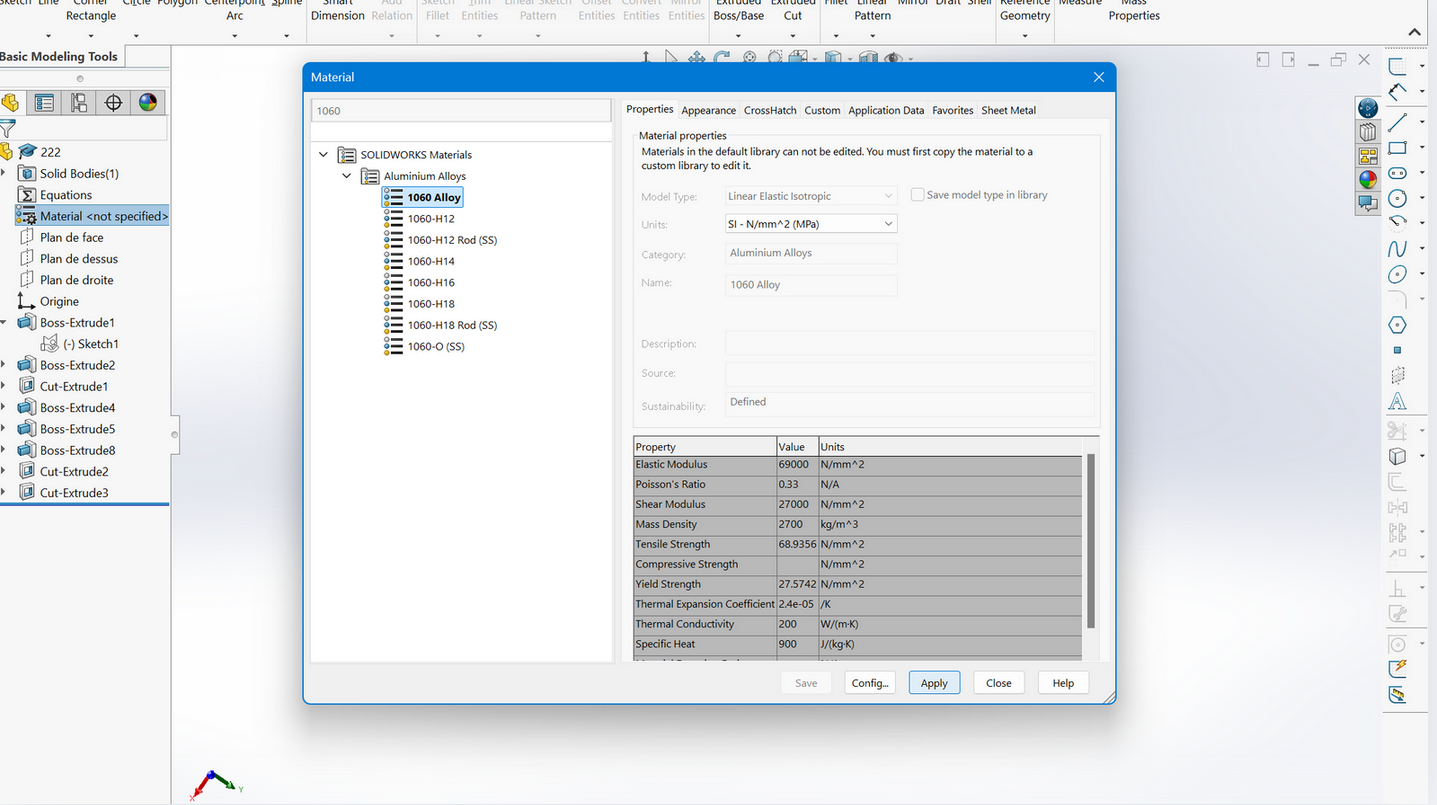The image size is (1437, 805).
Task: Open the ConfigurationManager tab icon
Action: pos(79,103)
